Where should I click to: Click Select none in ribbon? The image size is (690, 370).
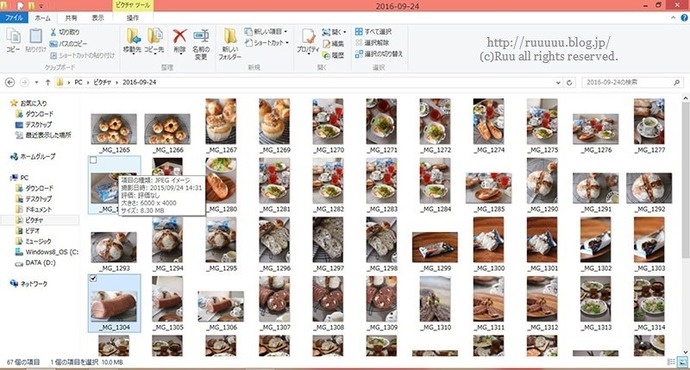click(372, 43)
